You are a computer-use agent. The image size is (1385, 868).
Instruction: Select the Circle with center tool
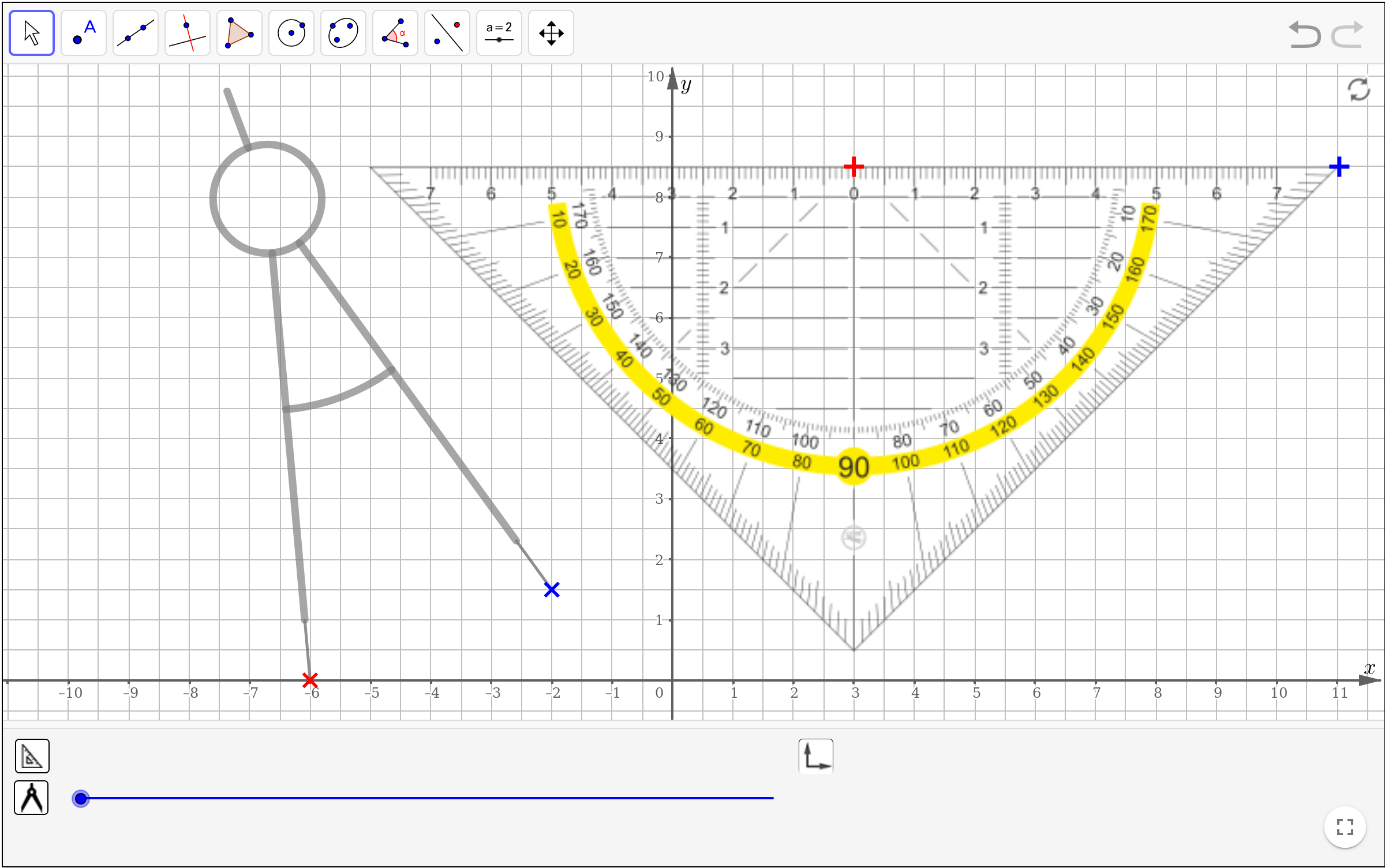coord(291,33)
